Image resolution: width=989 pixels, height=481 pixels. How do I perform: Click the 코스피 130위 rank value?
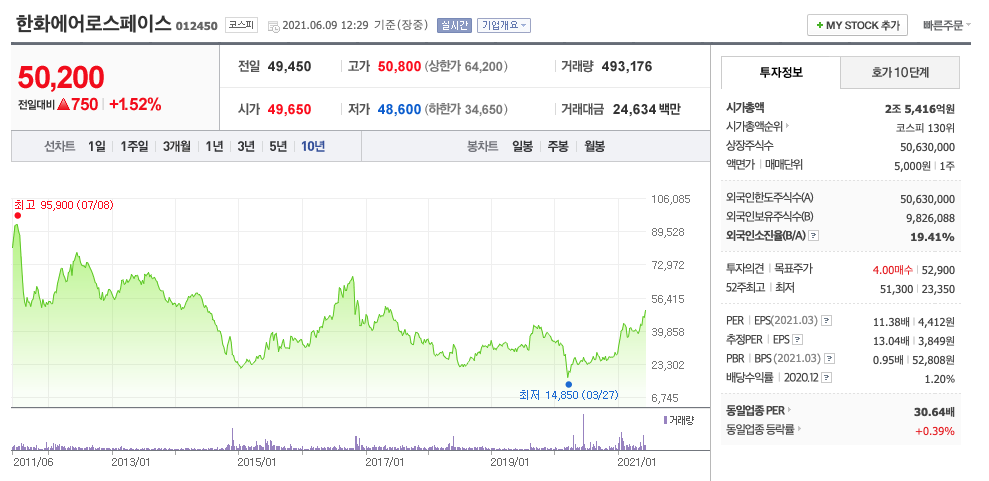[x=925, y=128]
